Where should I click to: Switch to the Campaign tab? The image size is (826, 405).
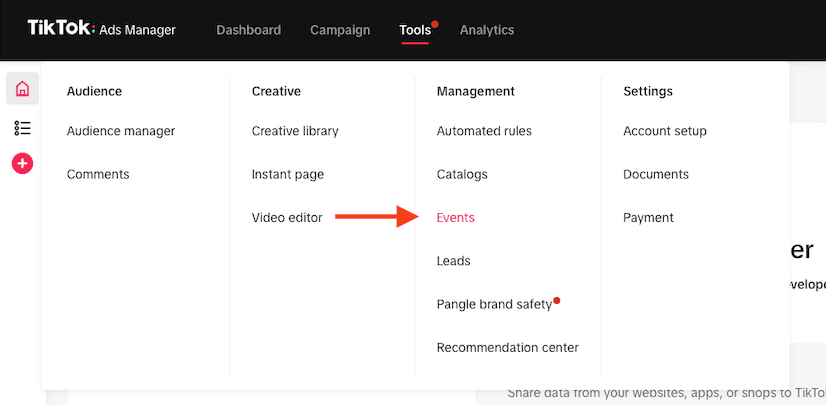[x=340, y=30]
